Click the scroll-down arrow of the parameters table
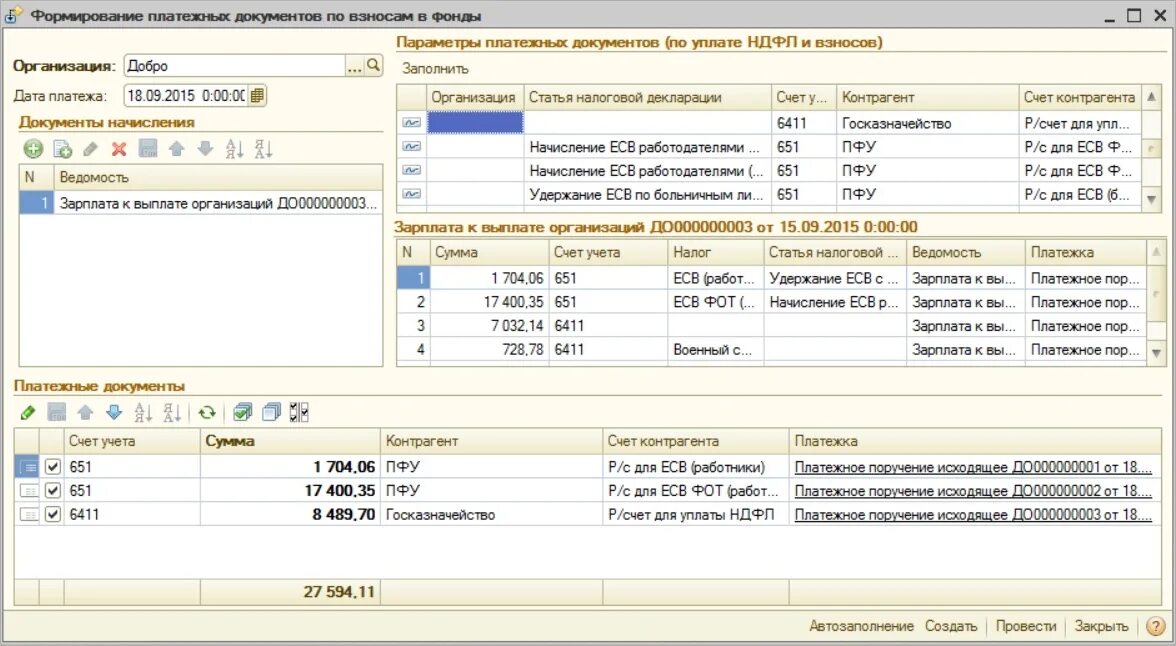Viewport: 1176px width, 646px height. 1151,199
